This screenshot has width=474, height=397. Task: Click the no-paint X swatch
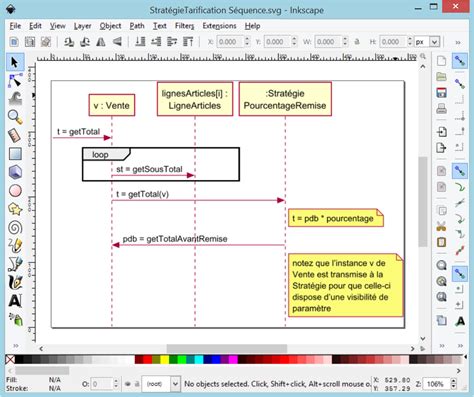[x=10, y=359]
